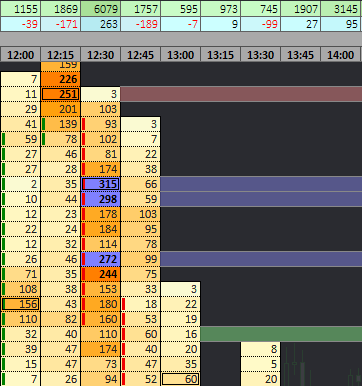The image size is (362, 386).
Task: Click the purple level bar beside 99
Action: pos(261,259)
